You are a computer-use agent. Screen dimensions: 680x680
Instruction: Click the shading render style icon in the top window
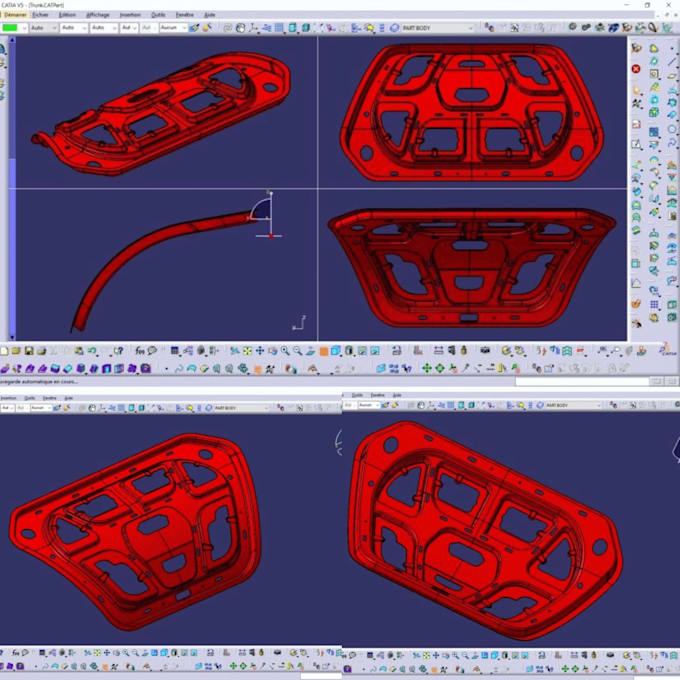point(349,350)
